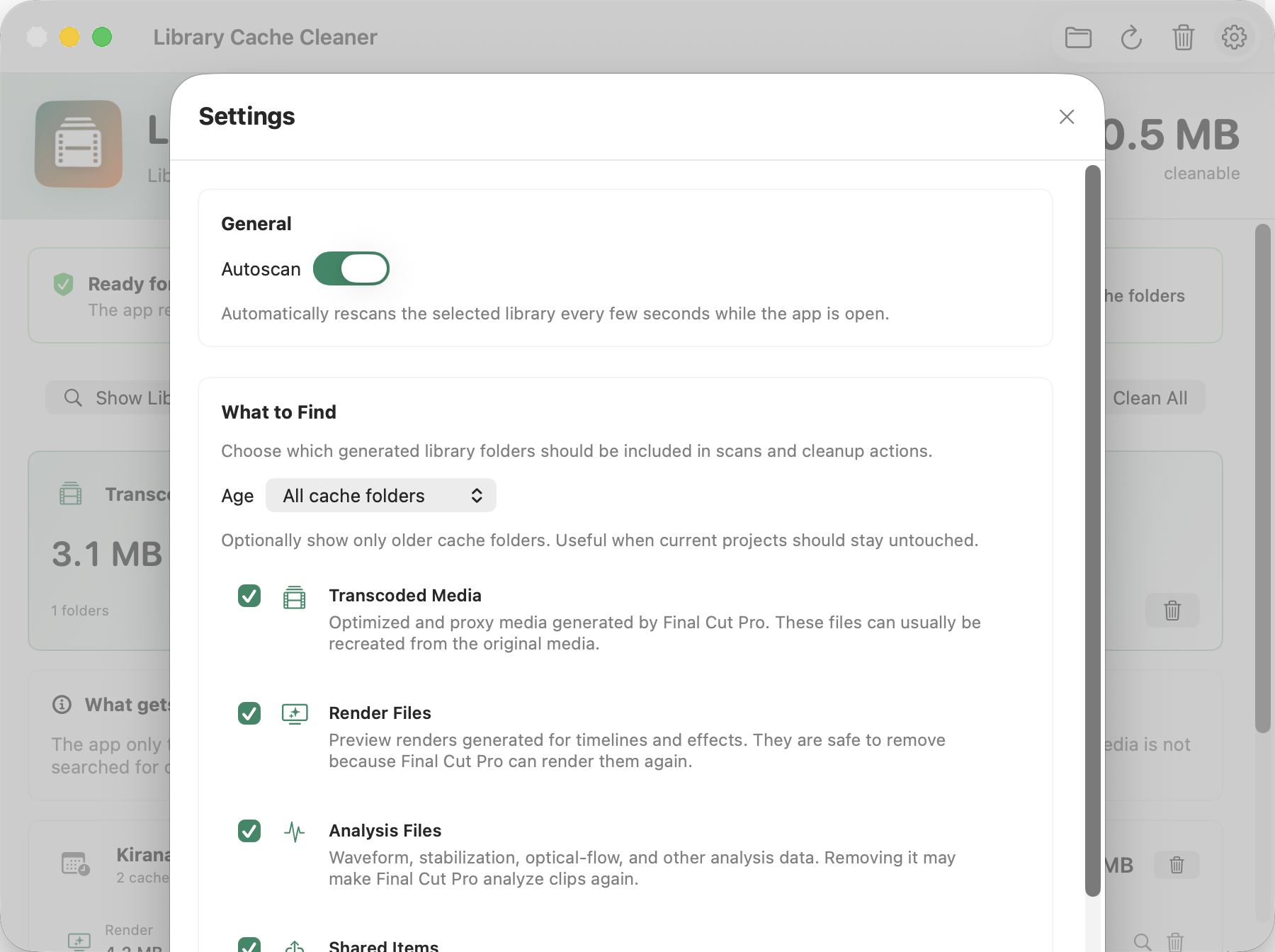
Task: Click the film icon on the Transcoded card
Action: (x=70, y=493)
